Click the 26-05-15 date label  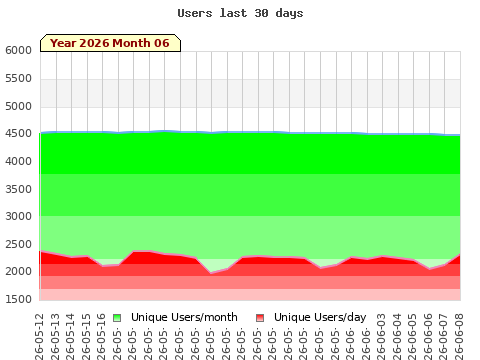click(86, 337)
